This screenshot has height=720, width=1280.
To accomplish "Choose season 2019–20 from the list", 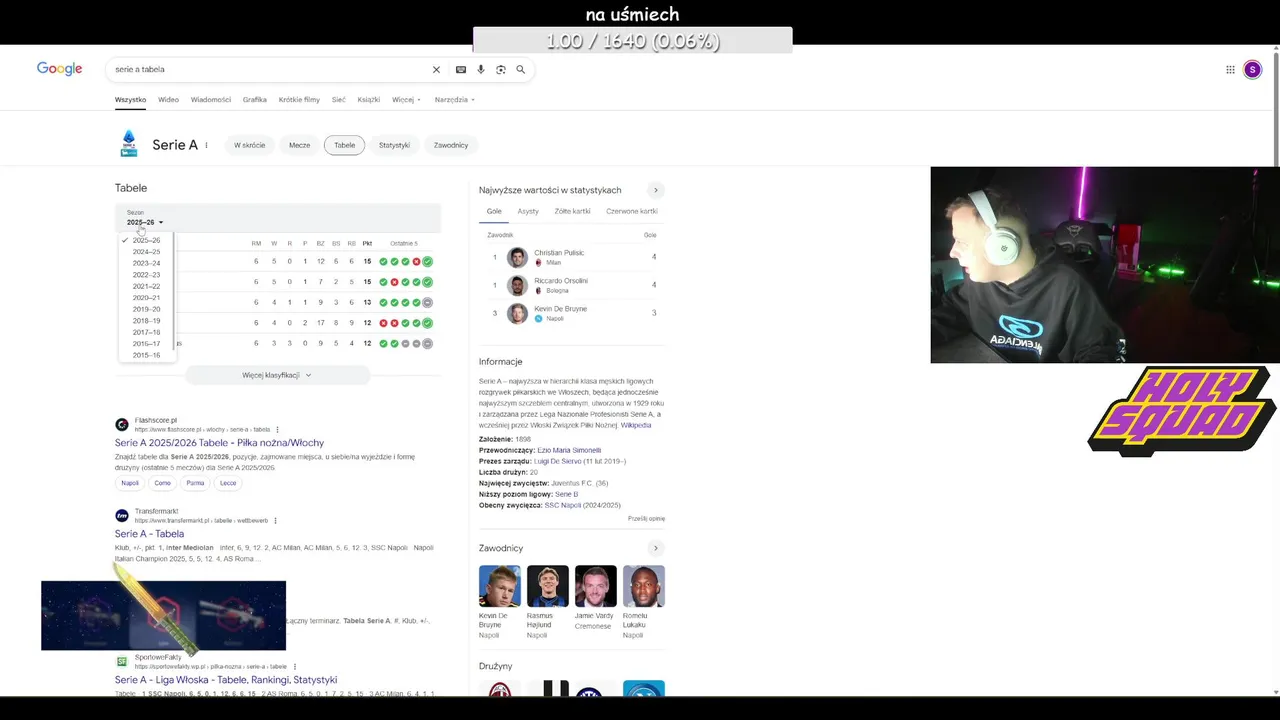I will (x=146, y=309).
